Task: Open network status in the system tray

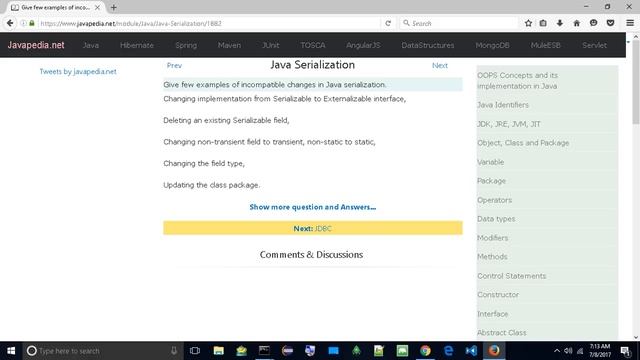Action: [x=580, y=351]
